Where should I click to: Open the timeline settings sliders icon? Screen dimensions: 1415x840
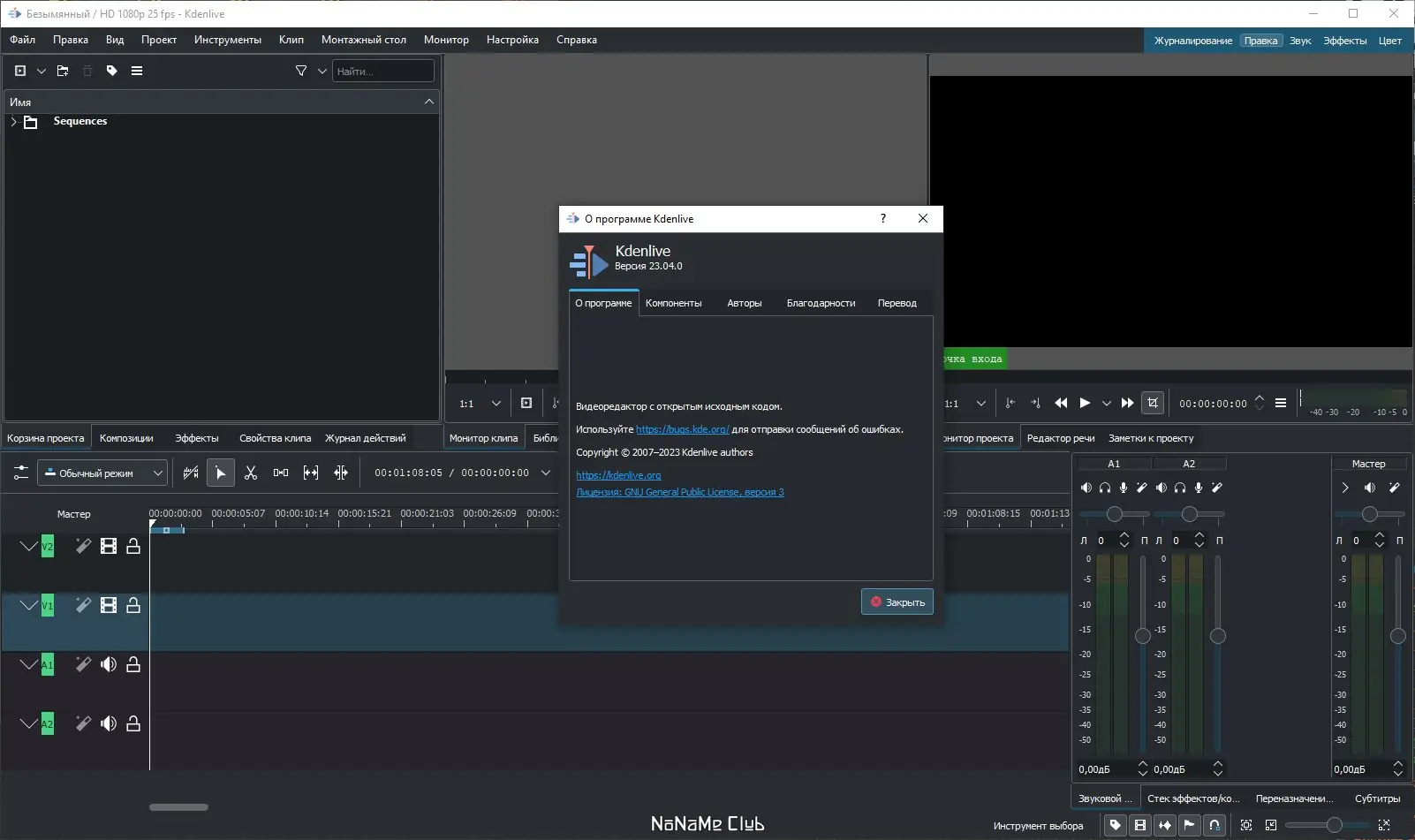point(21,473)
